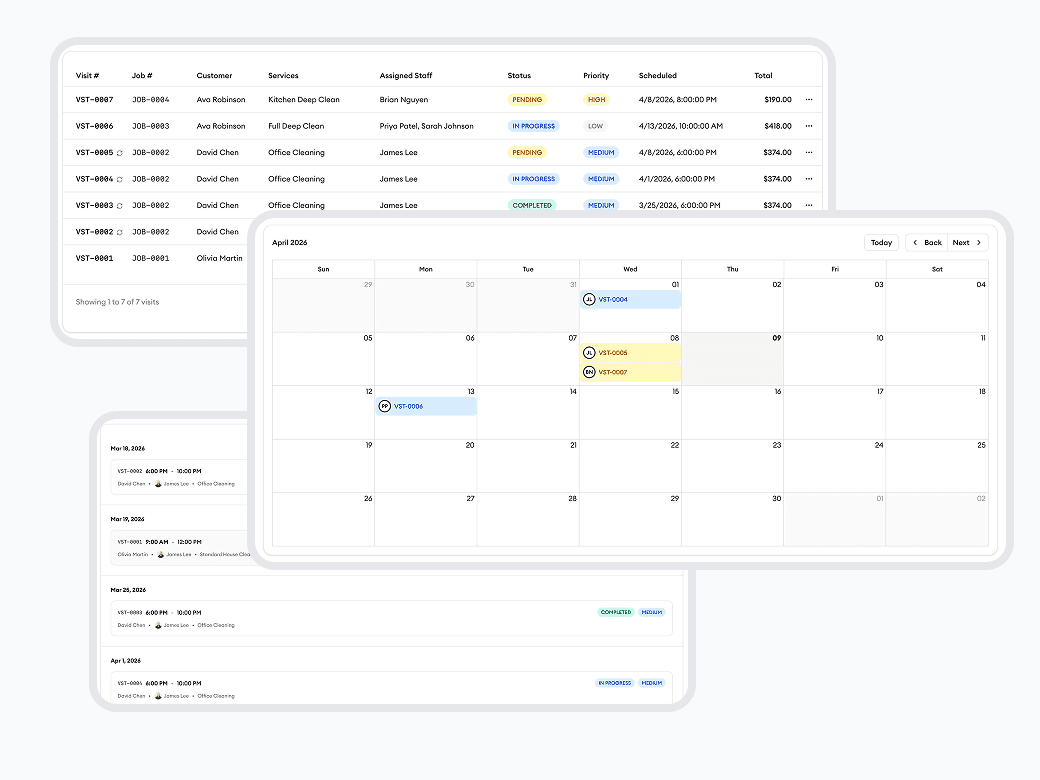The width and height of the screenshot is (1040, 780).
Task: Click the JL avatar on the VST-0004 calendar event
Action: click(587, 299)
